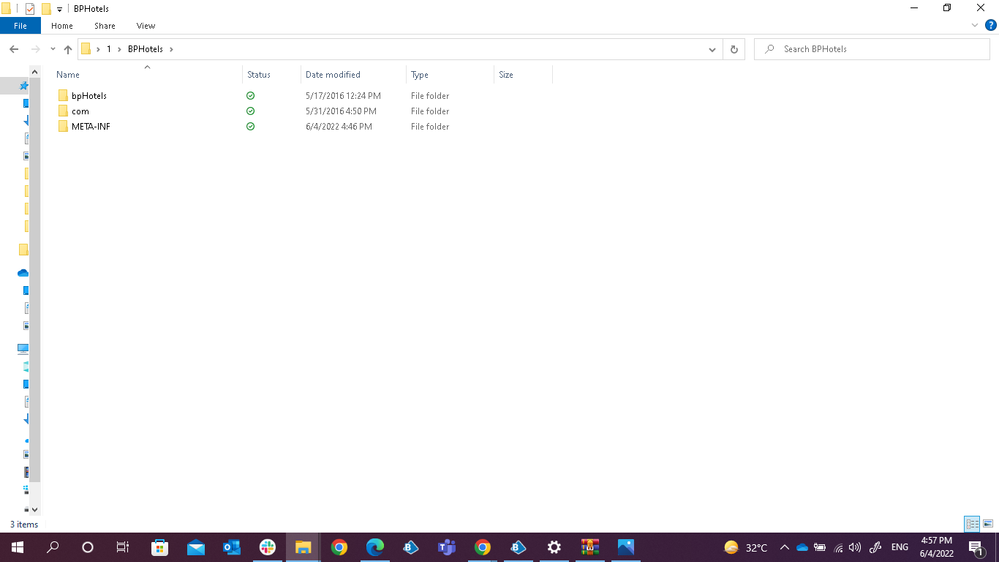Click the Refresh button beside address bar
The height and width of the screenshot is (562, 999).
735,49
